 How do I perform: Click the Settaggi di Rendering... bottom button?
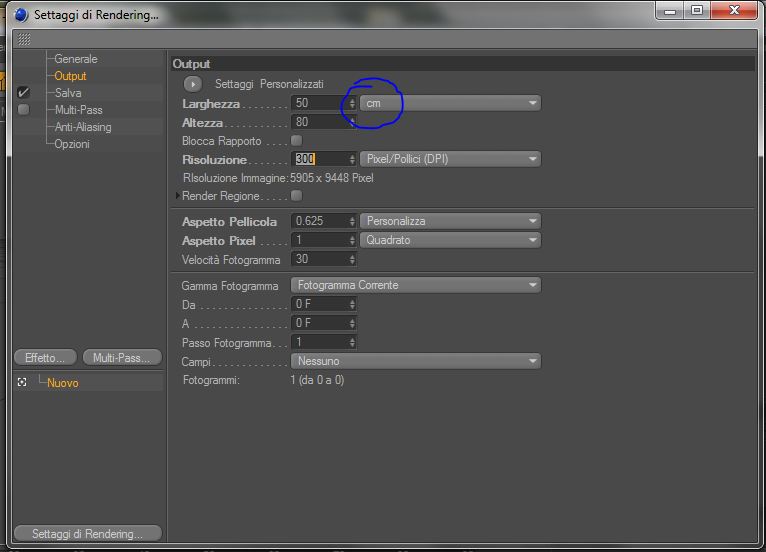click(88, 533)
